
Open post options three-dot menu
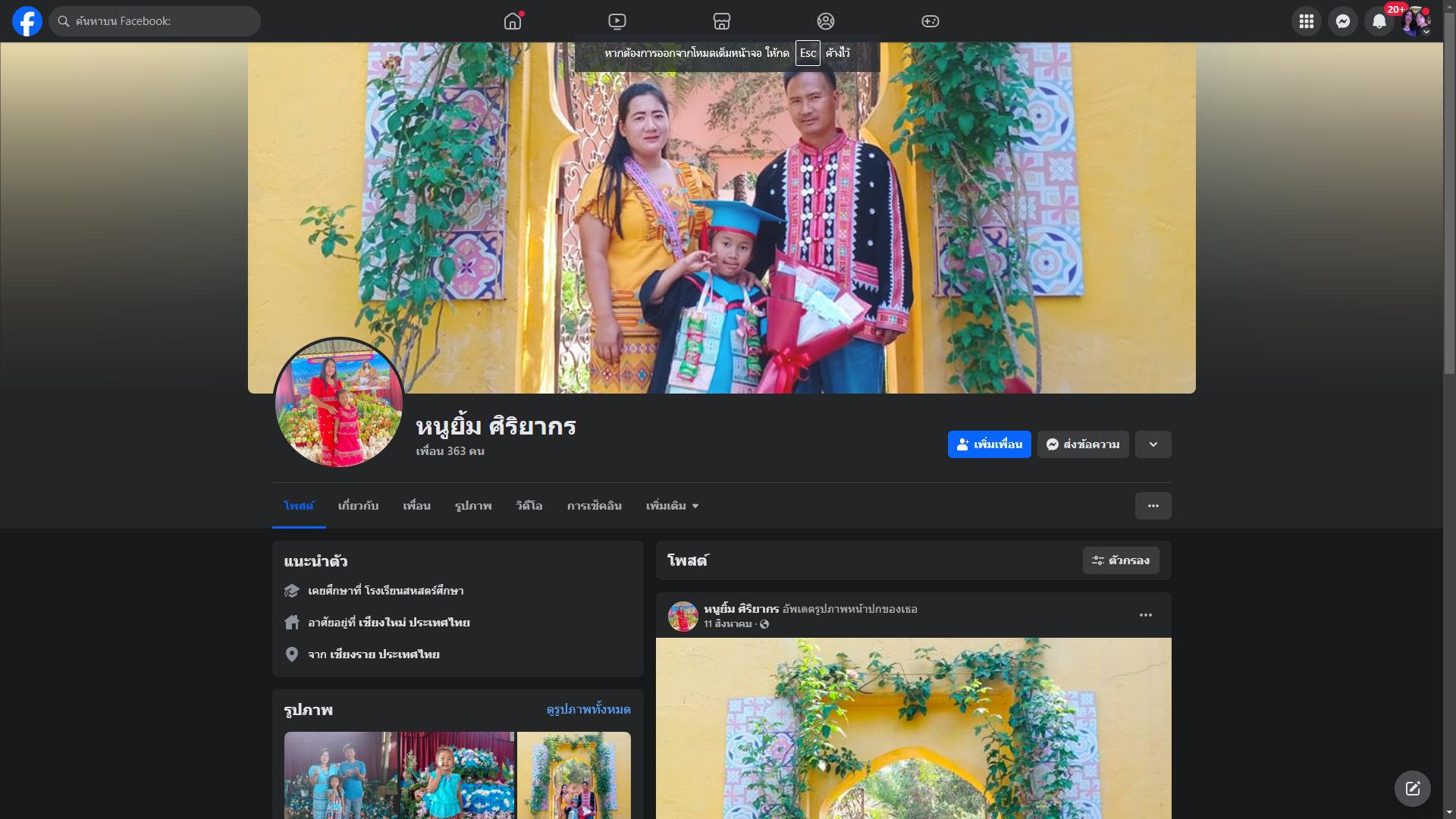1145,615
